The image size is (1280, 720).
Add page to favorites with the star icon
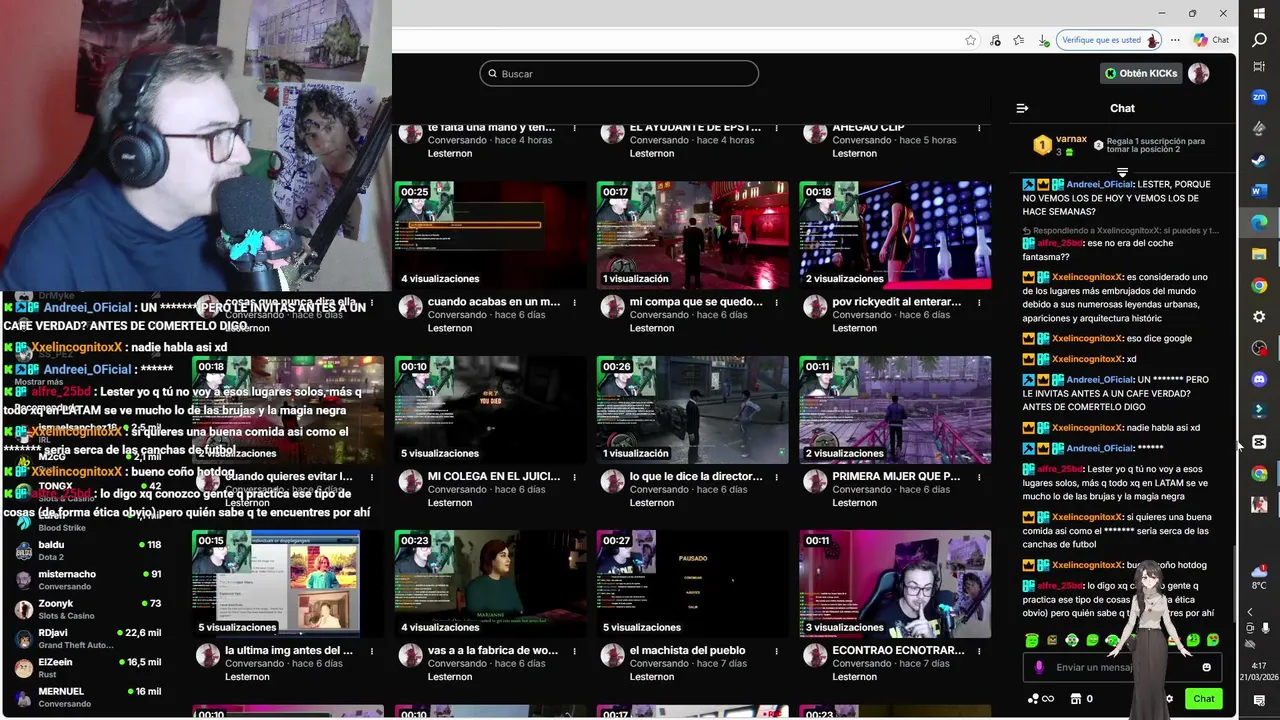pos(970,40)
